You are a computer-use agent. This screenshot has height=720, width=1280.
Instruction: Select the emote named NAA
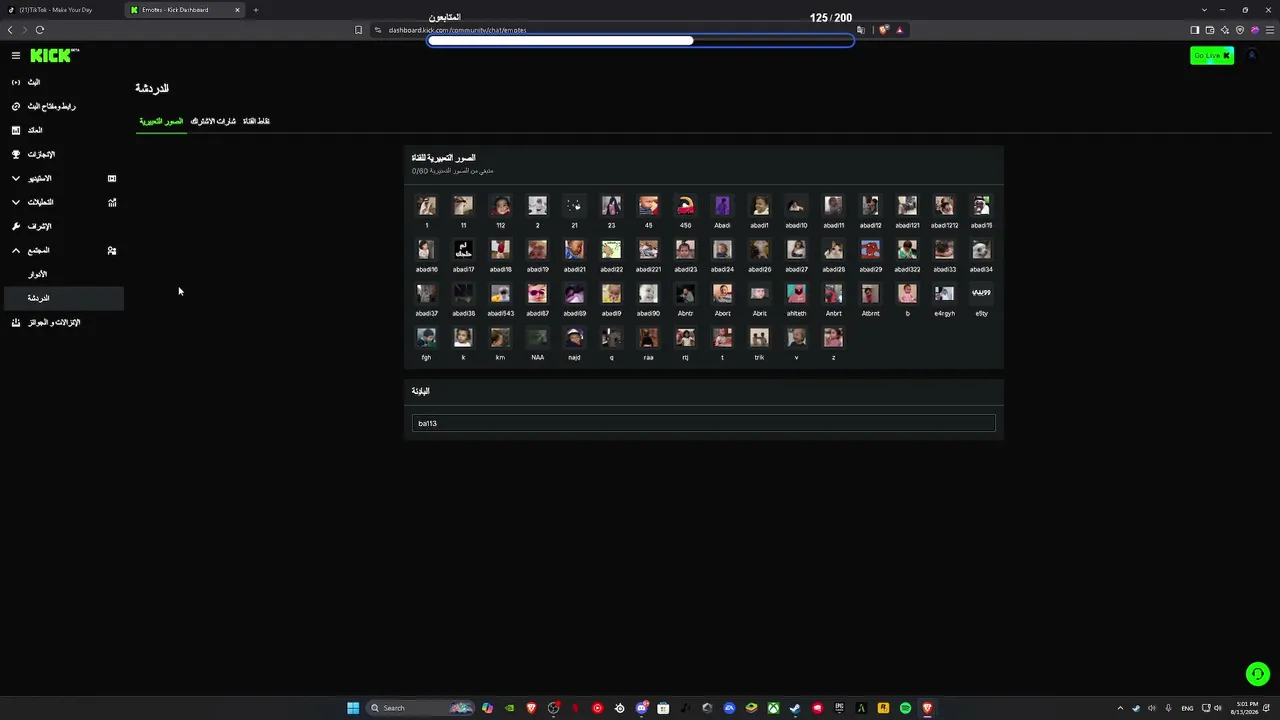point(537,338)
